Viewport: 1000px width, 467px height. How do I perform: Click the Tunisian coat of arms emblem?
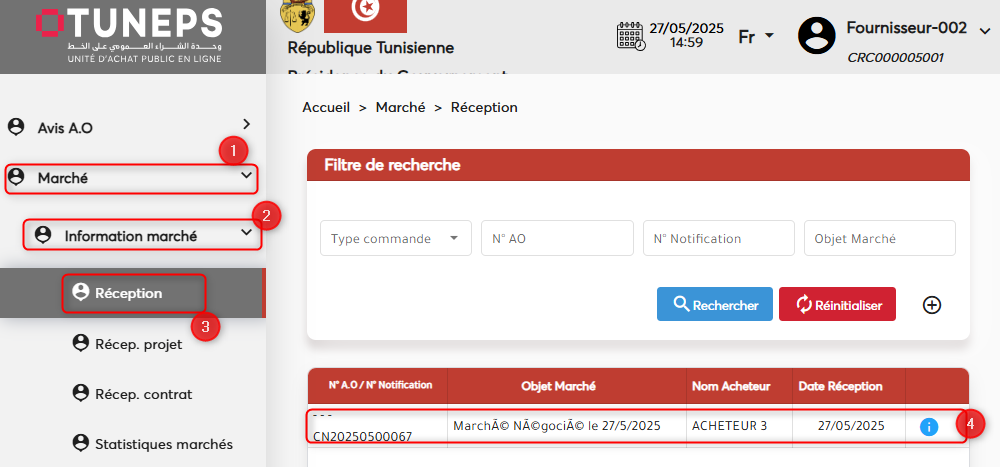[297, 15]
